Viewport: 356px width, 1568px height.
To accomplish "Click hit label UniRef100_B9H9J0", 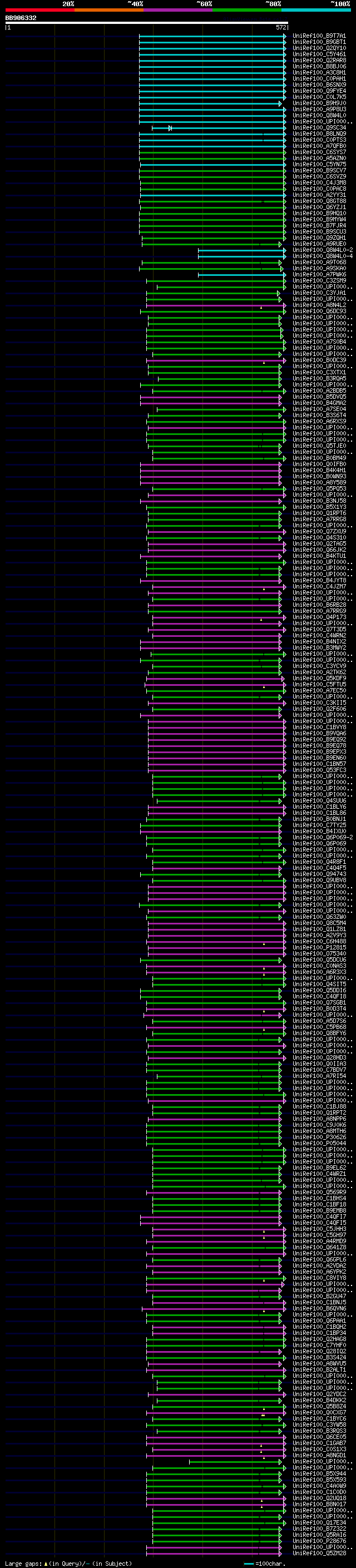I will pyautogui.click(x=319, y=103).
